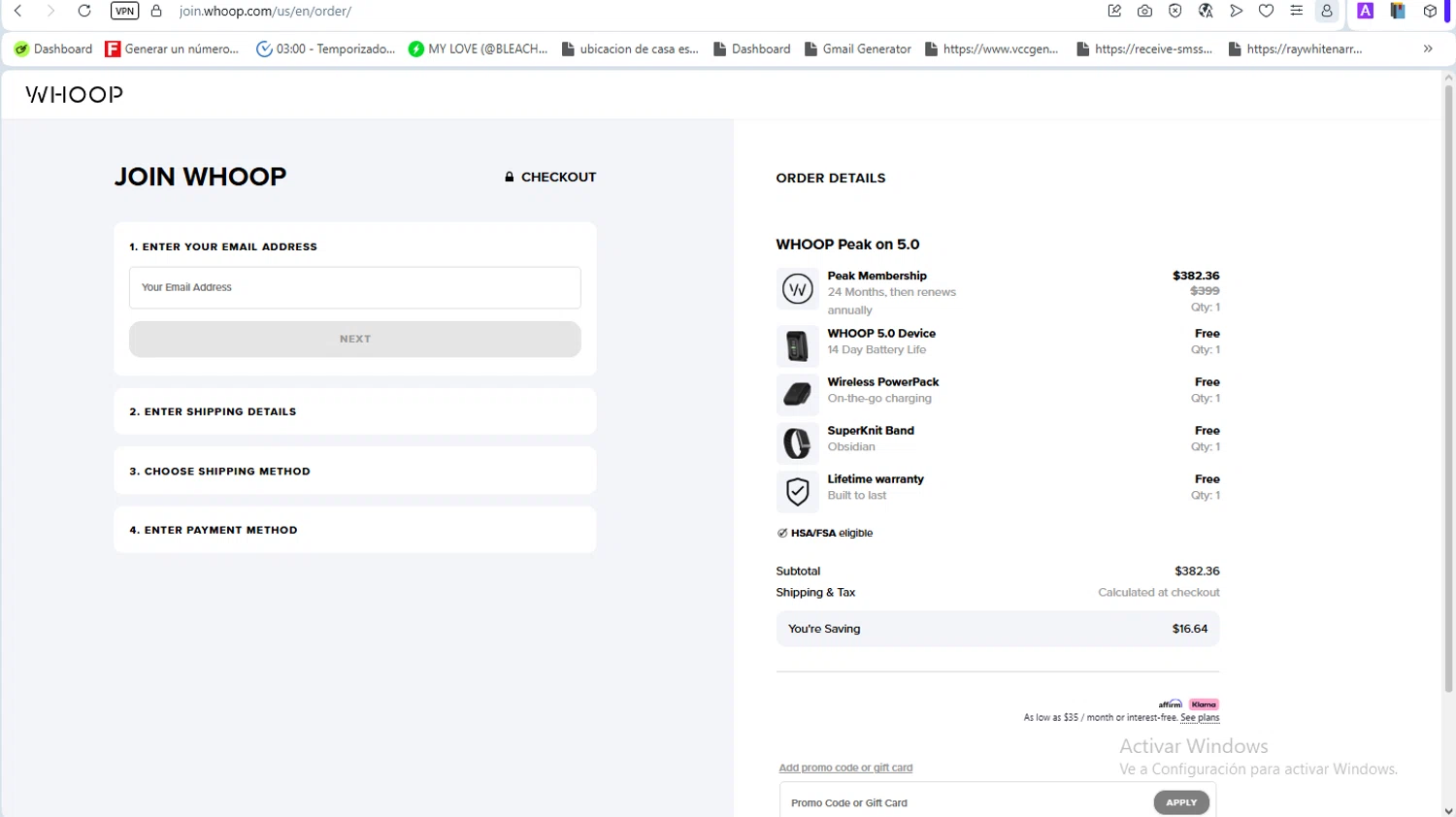Expand step 4 Enter Payment Method
Image resolution: width=1456 pixels, height=817 pixels.
(355, 530)
